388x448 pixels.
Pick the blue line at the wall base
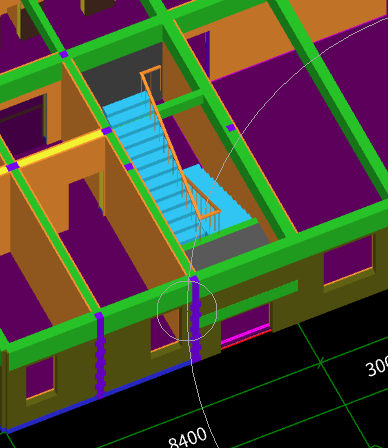point(100,397)
